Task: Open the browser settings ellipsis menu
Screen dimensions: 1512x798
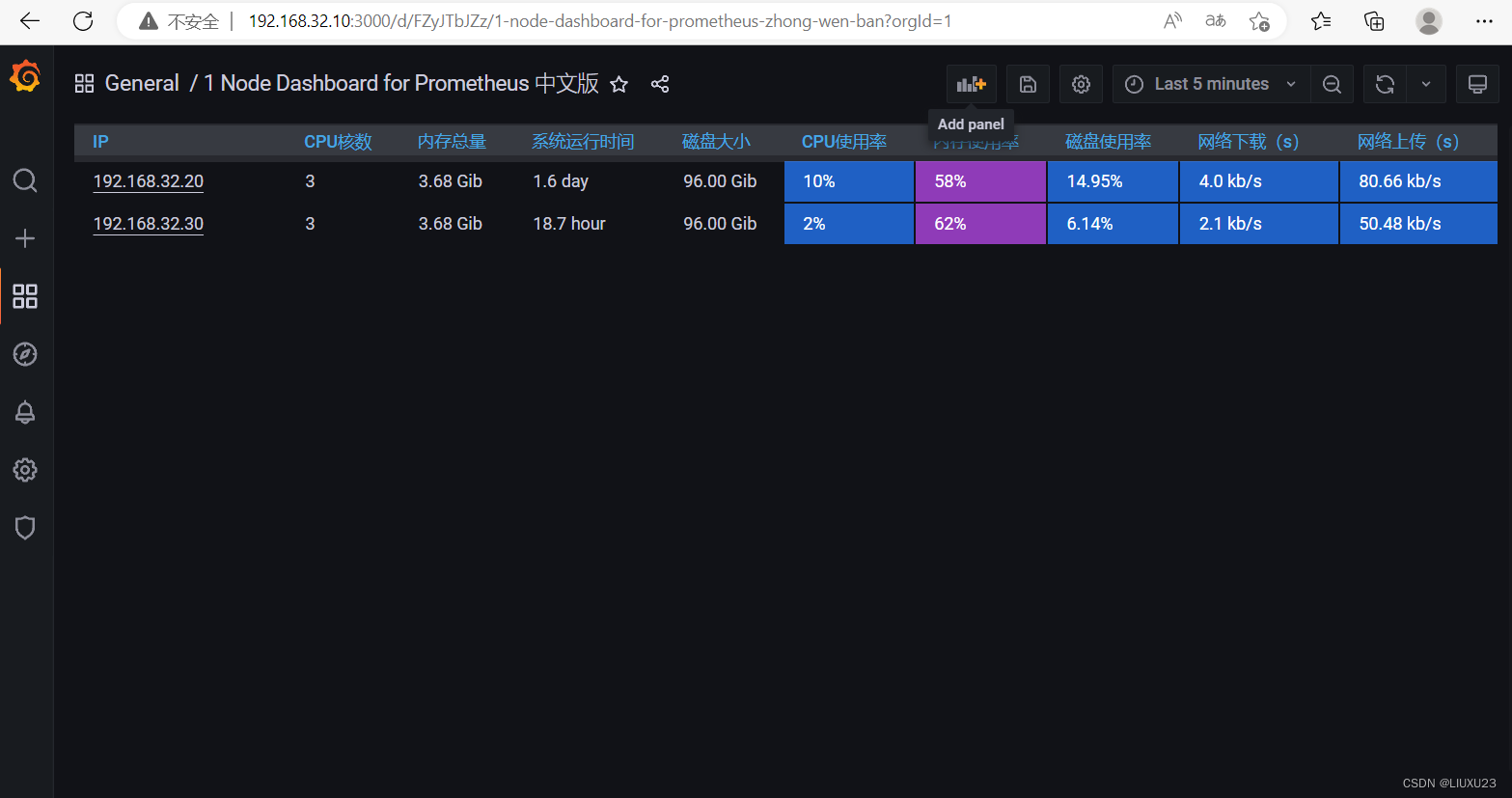Action: 1484,21
